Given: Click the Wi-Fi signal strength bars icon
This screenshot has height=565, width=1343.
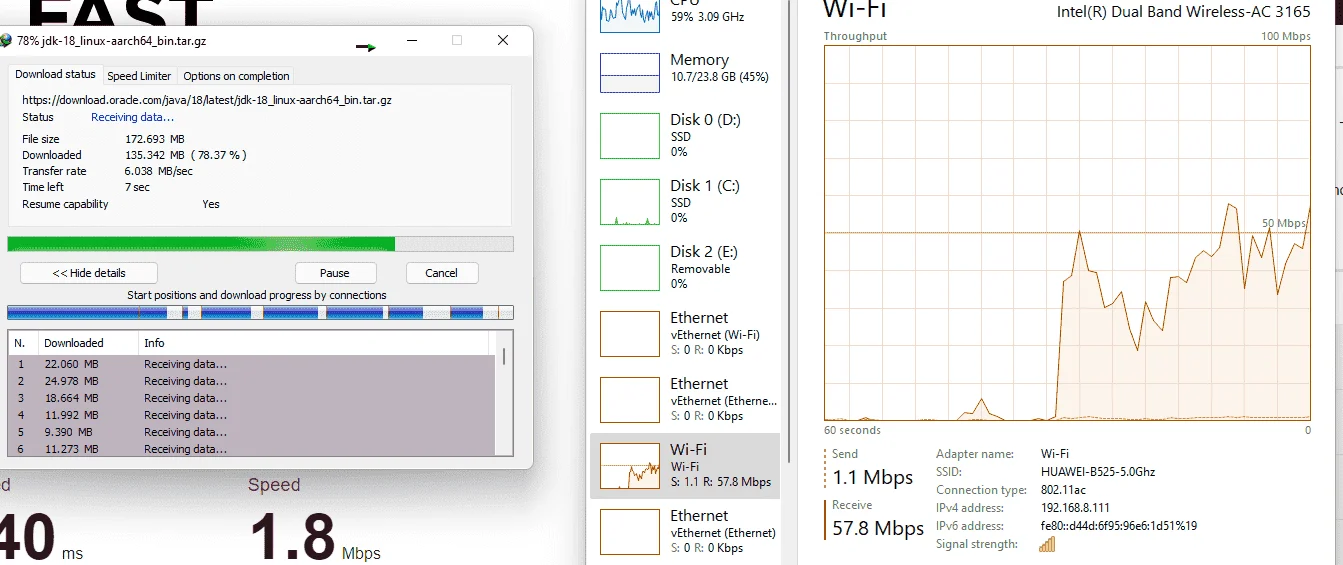Looking at the screenshot, I should pyautogui.click(x=1047, y=544).
